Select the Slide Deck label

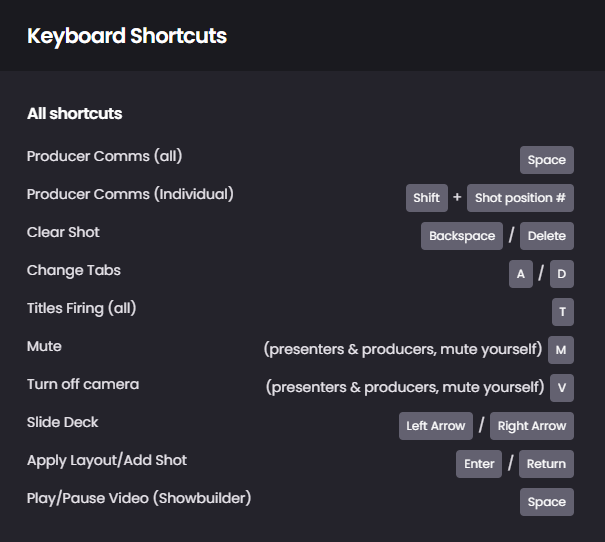click(63, 422)
